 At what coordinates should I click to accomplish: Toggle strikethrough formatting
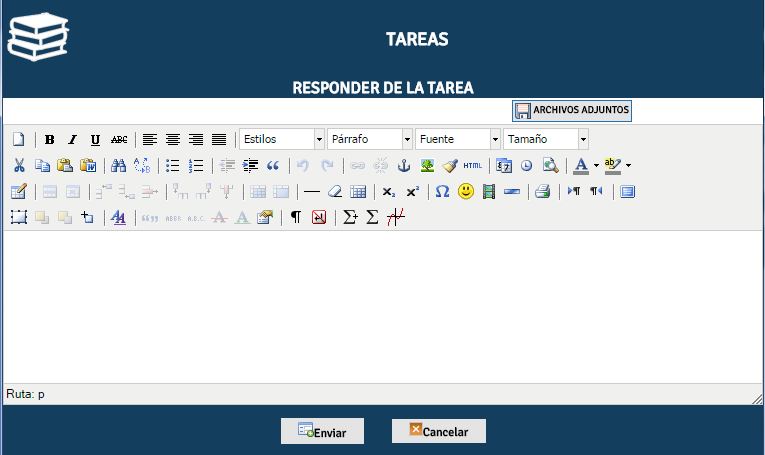tap(119, 139)
